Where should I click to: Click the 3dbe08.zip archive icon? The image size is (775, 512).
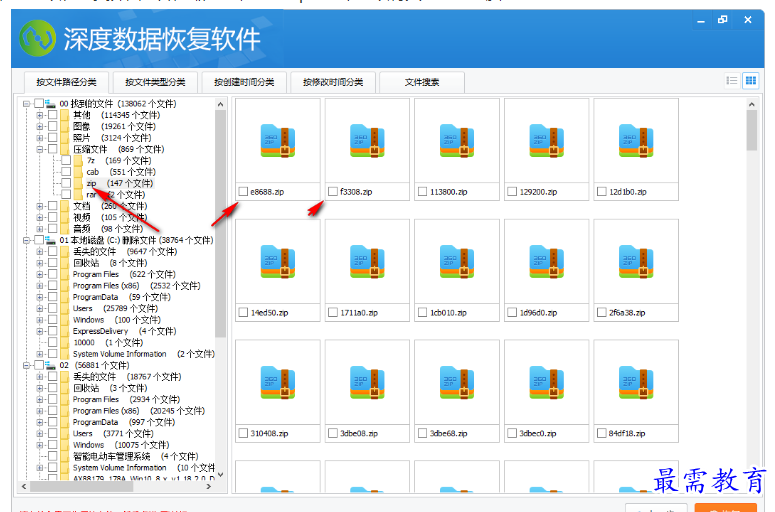(x=367, y=383)
